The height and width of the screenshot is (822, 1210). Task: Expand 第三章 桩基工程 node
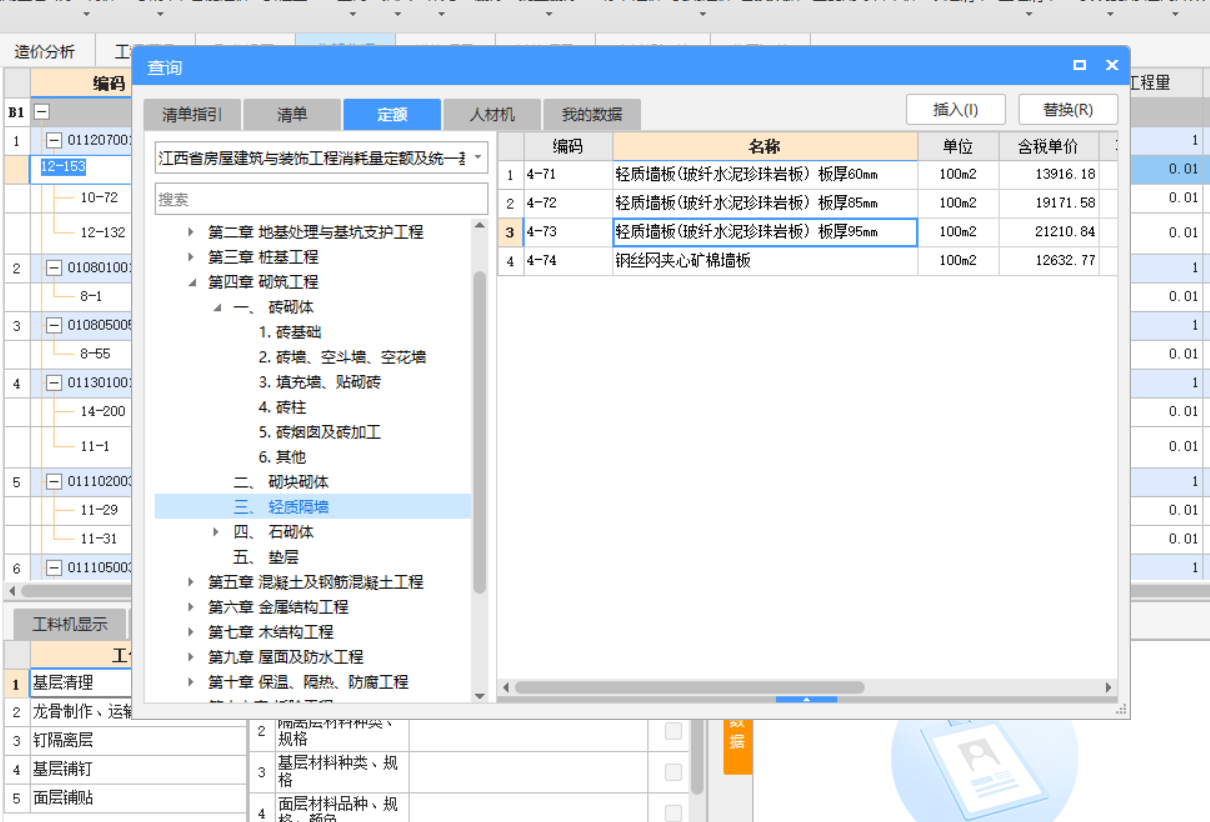191,257
